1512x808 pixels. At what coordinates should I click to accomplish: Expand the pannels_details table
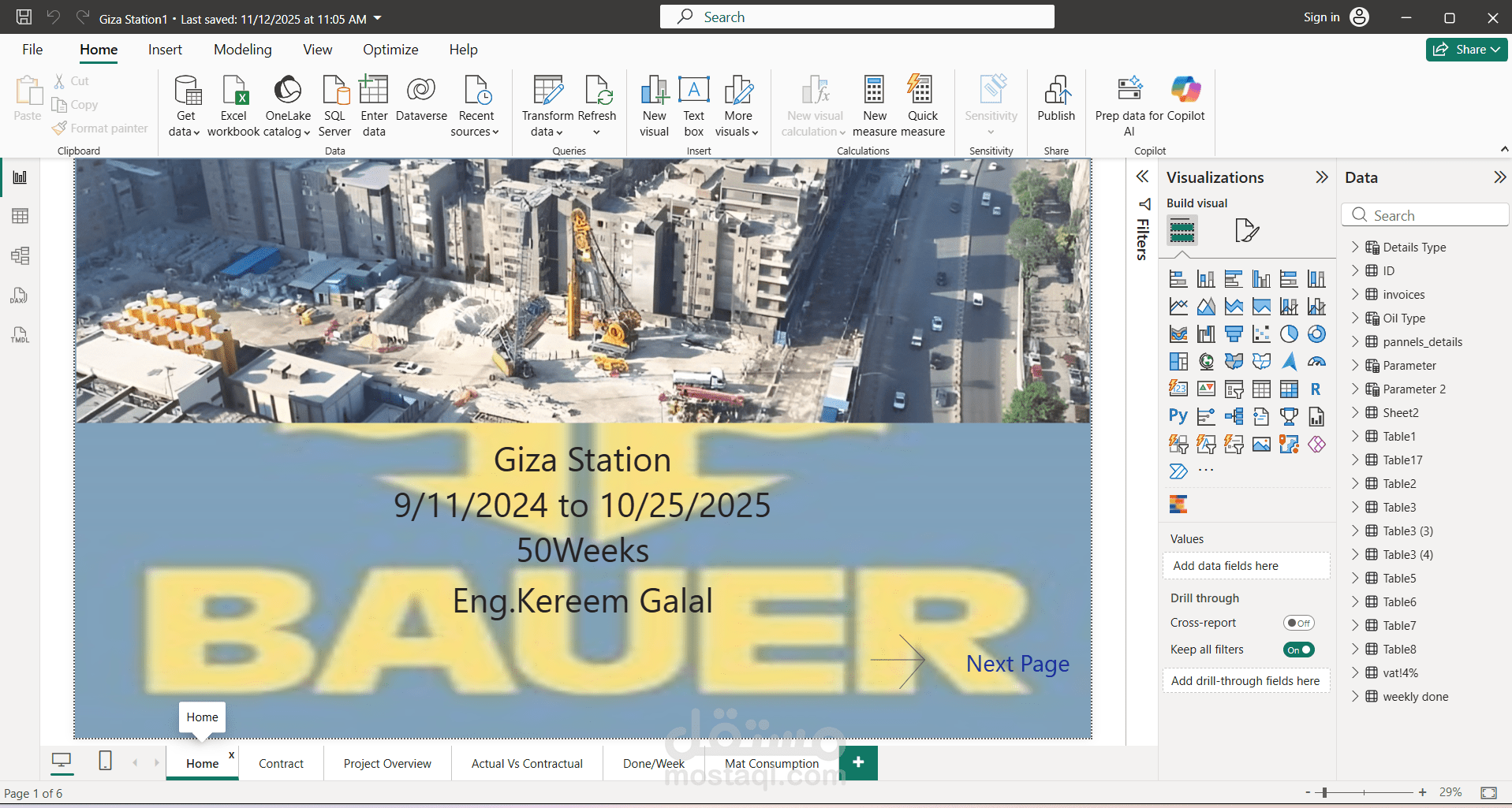tap(1355, 341)
